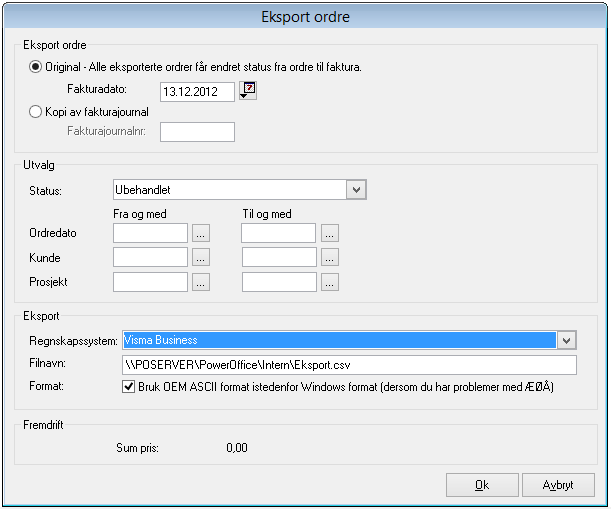Click the Fakturajournalnr input field

tap(198, 132)
